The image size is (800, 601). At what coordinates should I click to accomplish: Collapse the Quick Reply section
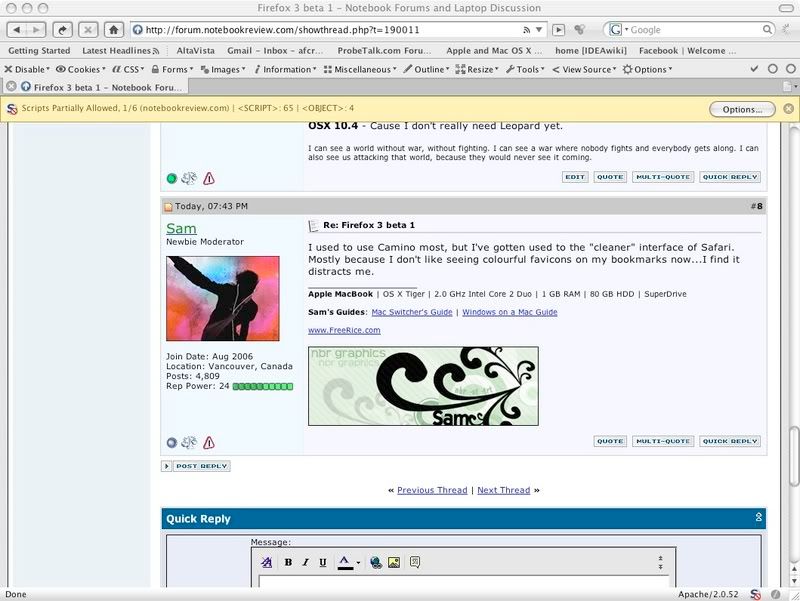pos(759,517)
